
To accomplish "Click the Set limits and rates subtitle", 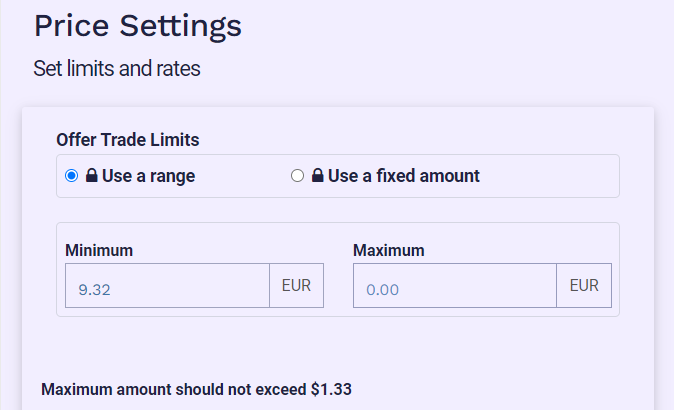I will [117, 69].
